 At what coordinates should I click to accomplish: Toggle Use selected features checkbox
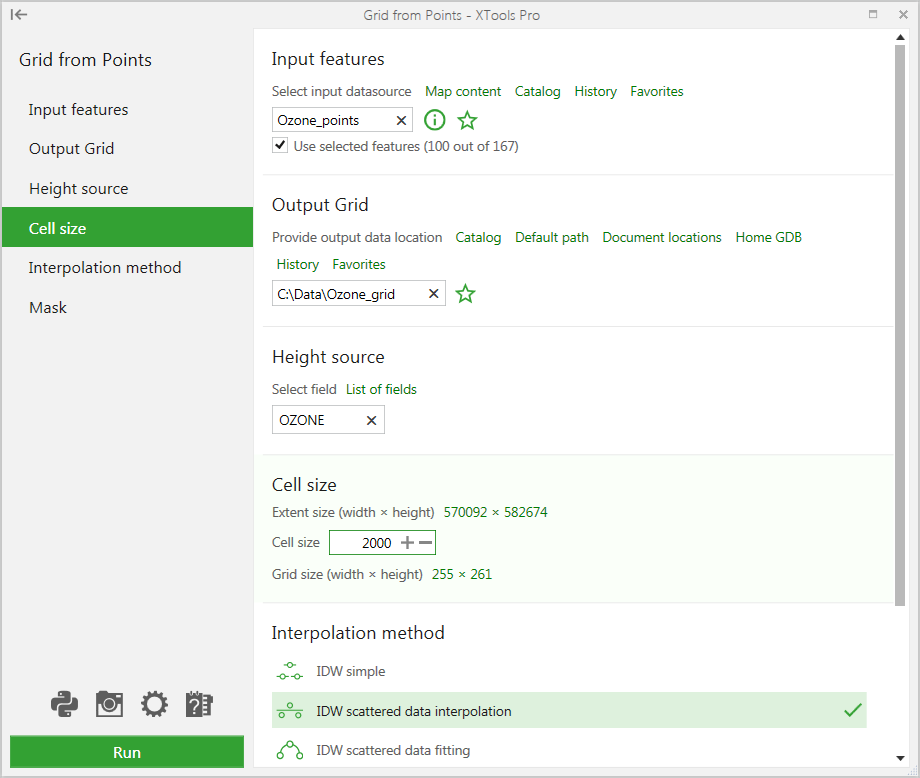280,145
